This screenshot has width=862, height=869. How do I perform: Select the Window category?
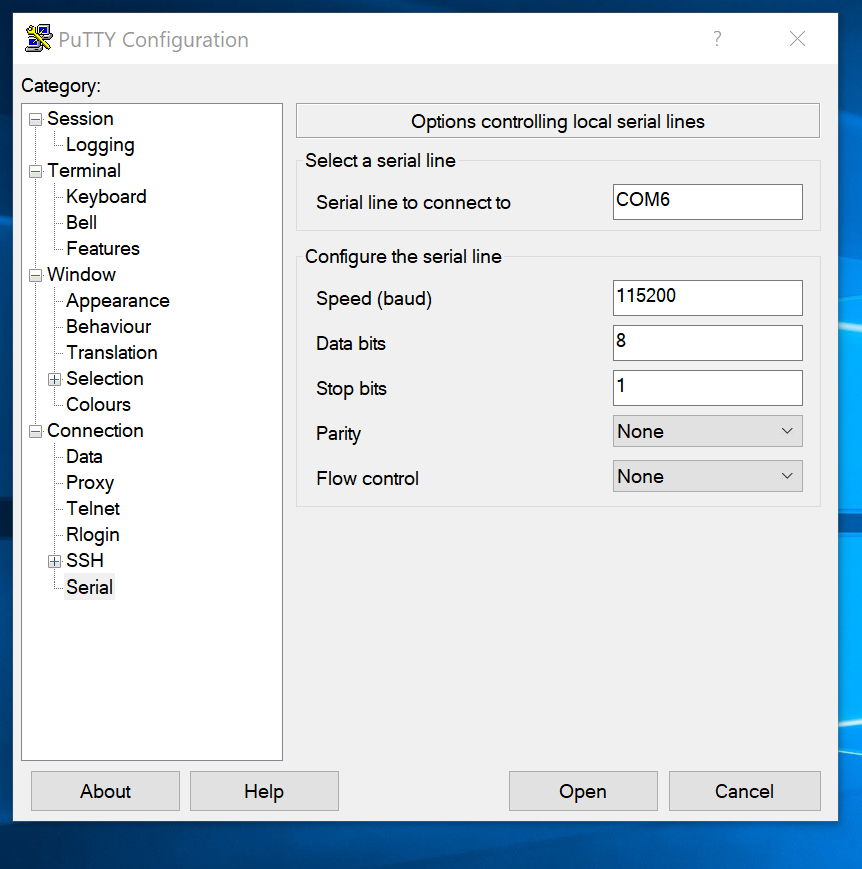(81, 275)
